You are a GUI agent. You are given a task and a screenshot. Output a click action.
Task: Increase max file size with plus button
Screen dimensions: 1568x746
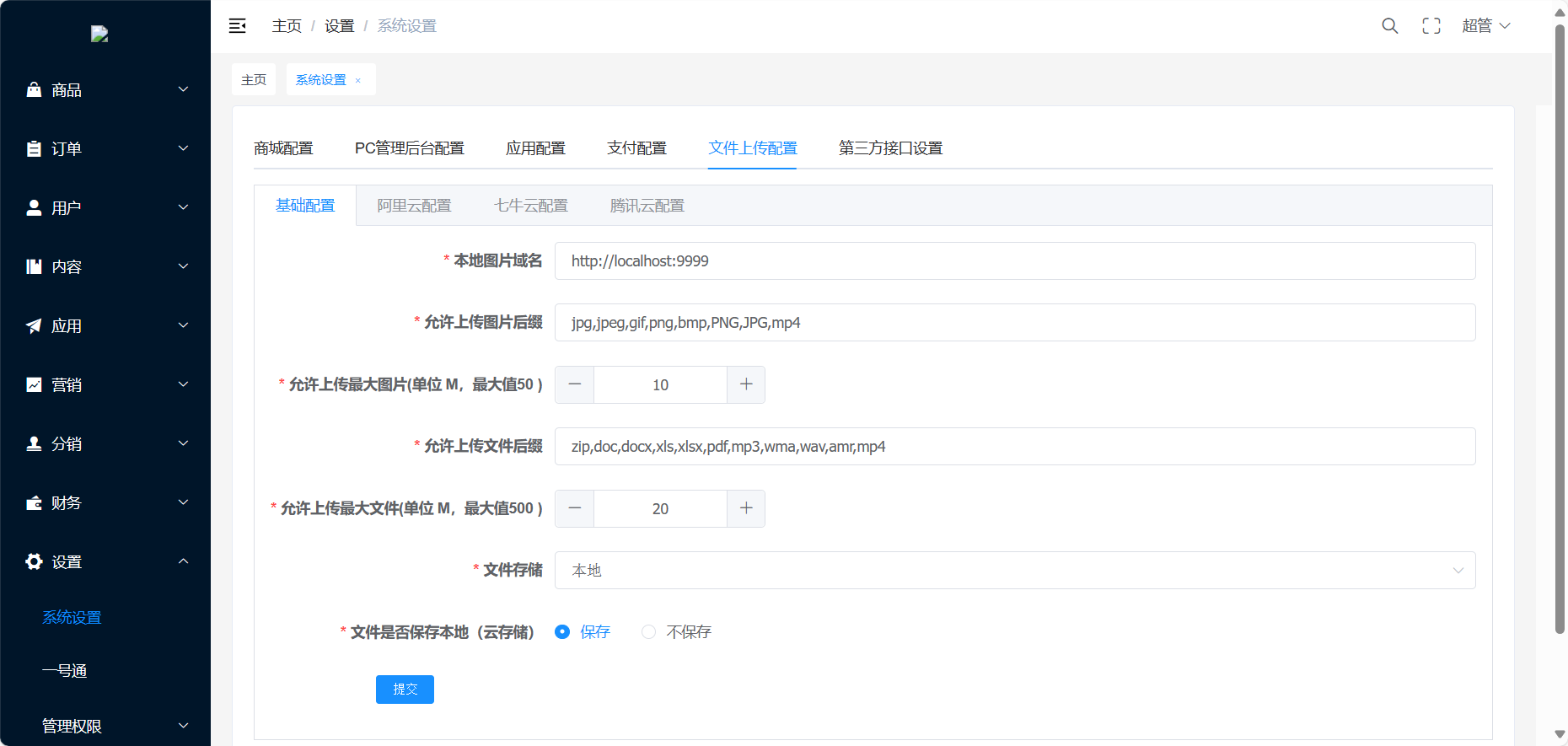tap(746, 508)
